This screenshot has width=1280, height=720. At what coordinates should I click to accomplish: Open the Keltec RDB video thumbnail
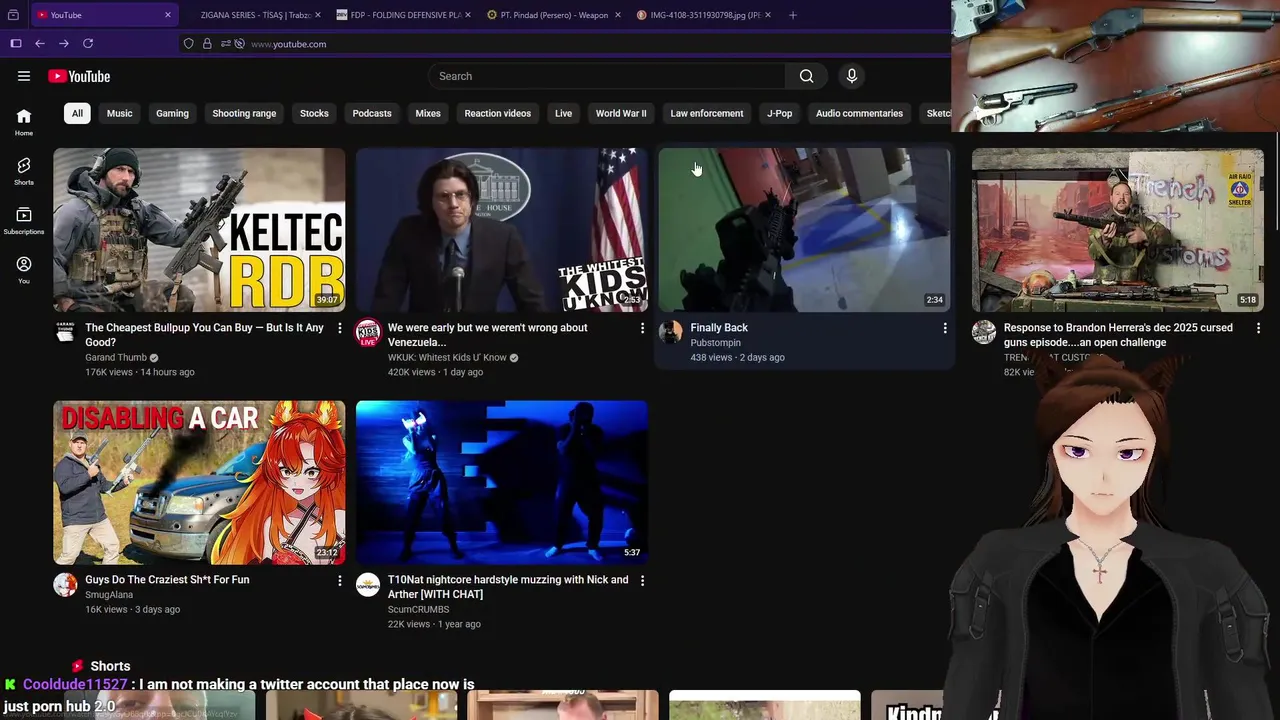pos(199,230)
